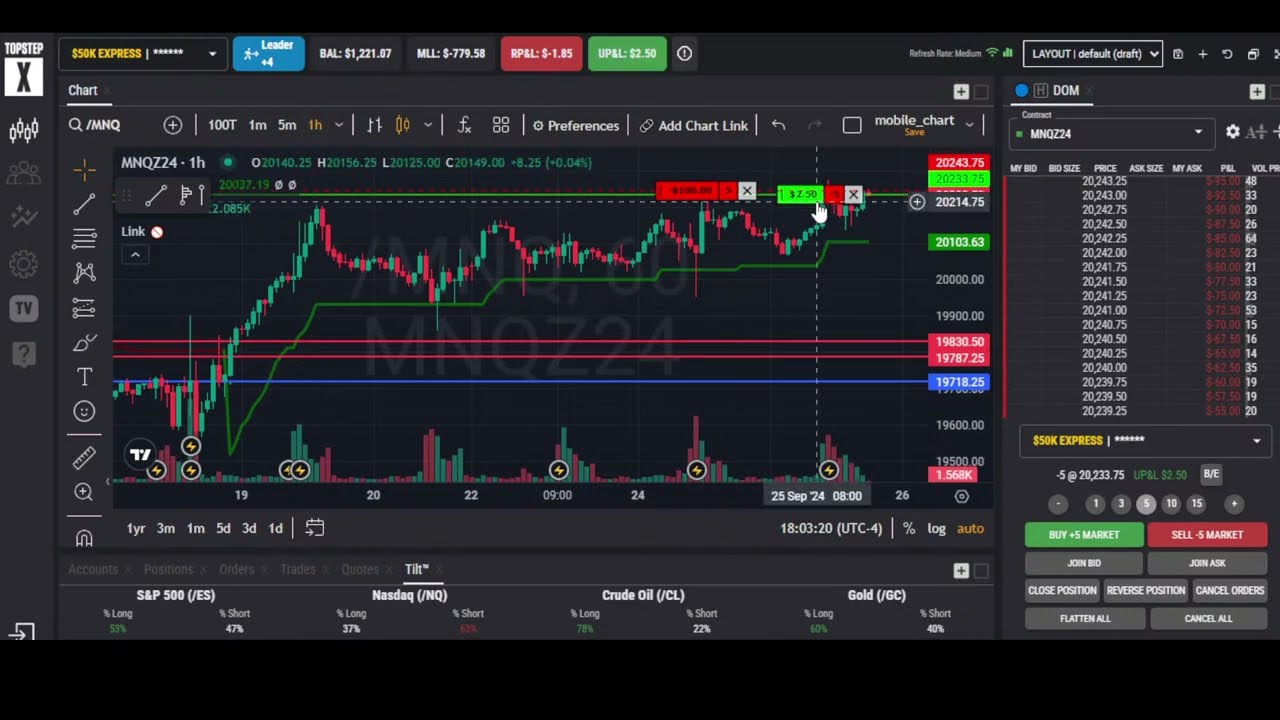Increase quantity with plus stepper
Image resolution: width=1280 pixels, height=720 pixels.
1234,504
